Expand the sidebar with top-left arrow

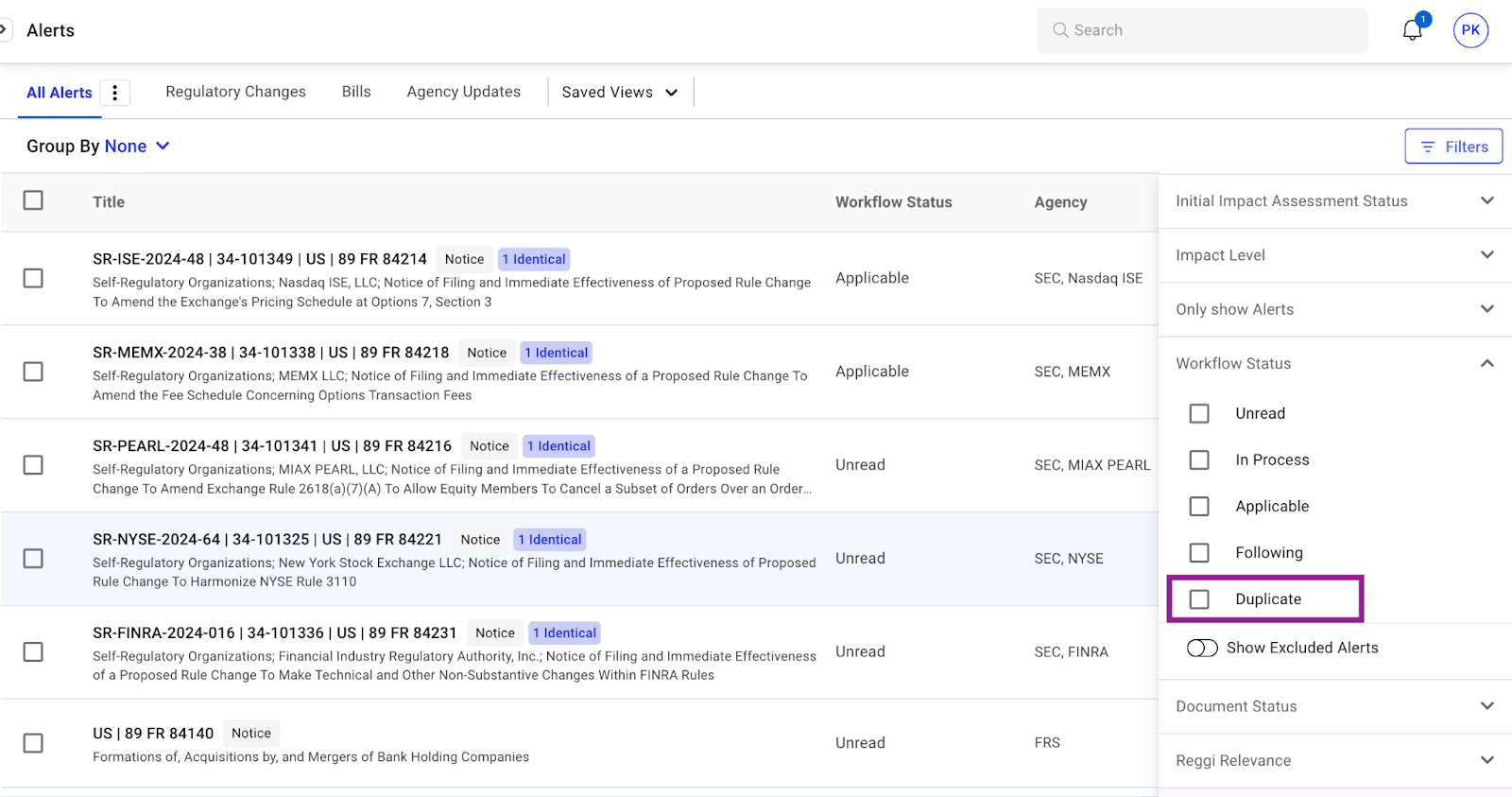5,30
